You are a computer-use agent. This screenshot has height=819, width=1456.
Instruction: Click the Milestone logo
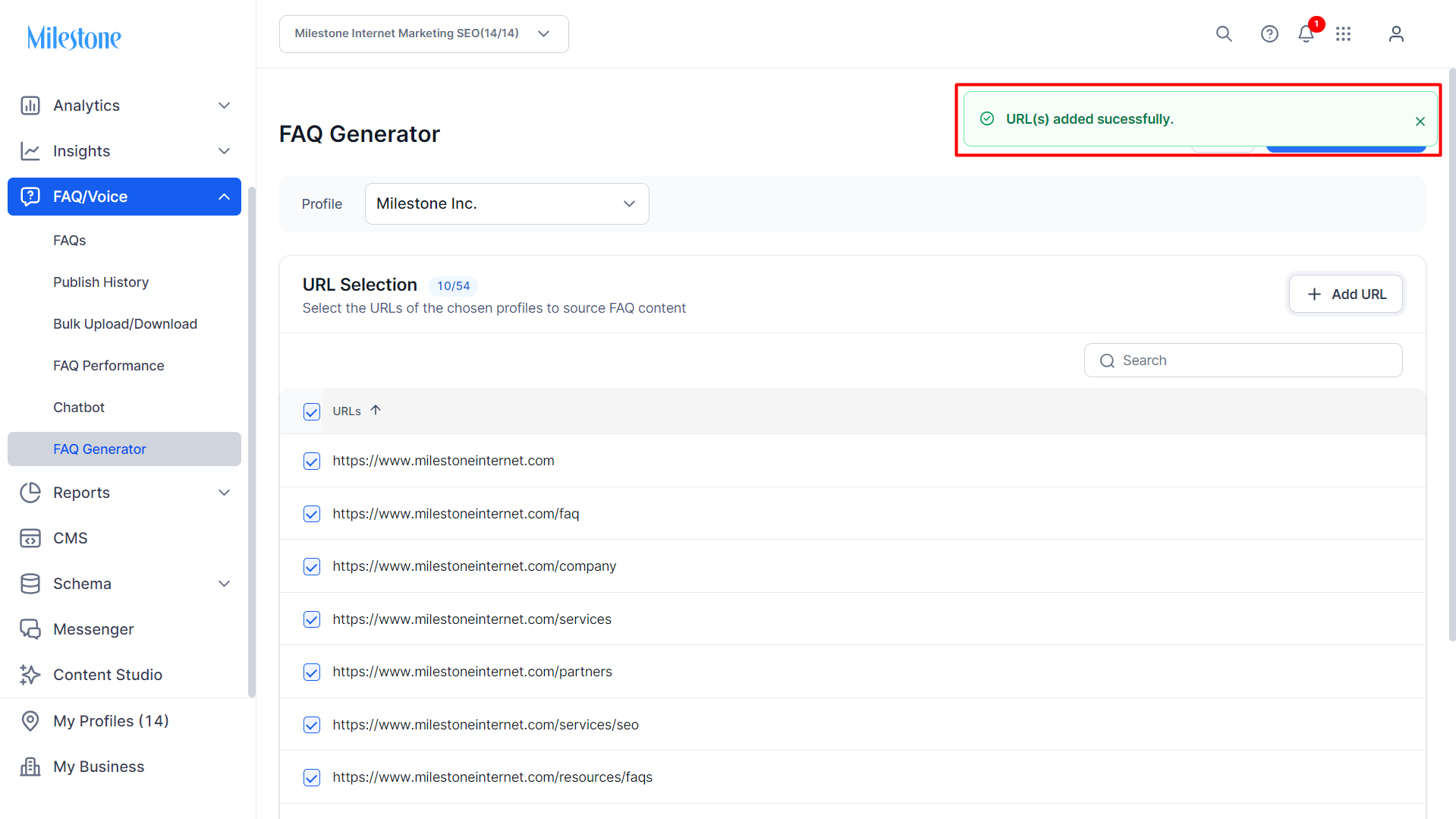74,37
